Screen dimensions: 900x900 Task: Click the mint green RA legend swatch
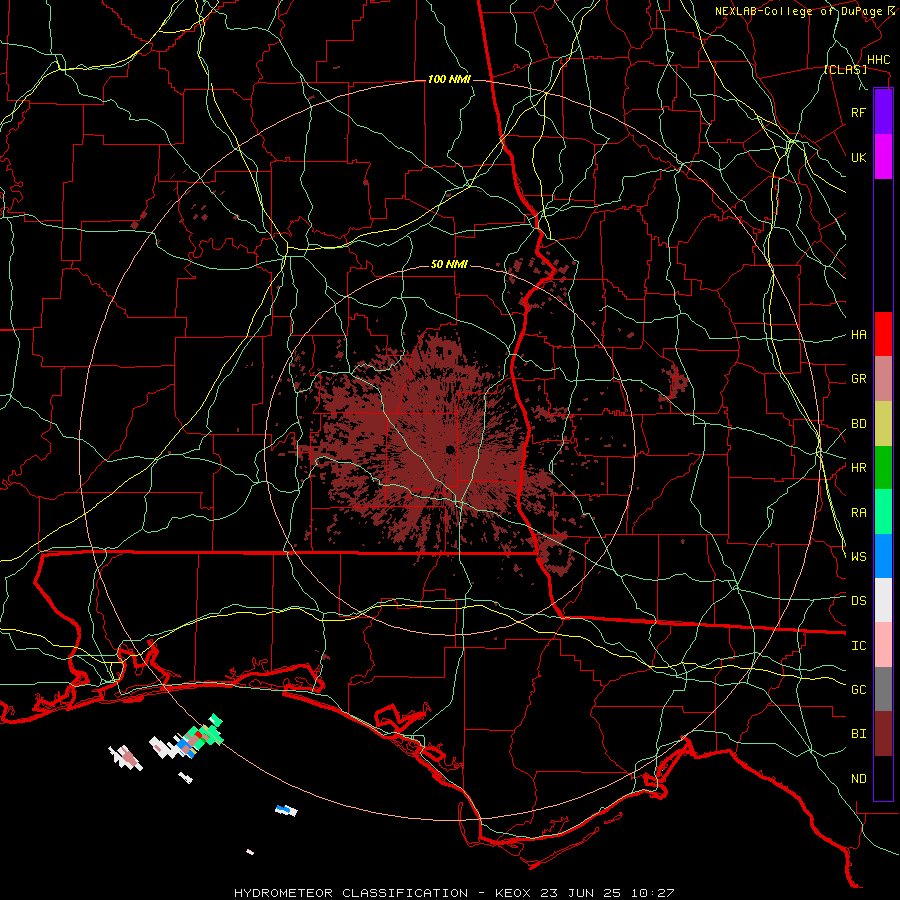pyautogui.click(x=883, y=512)
